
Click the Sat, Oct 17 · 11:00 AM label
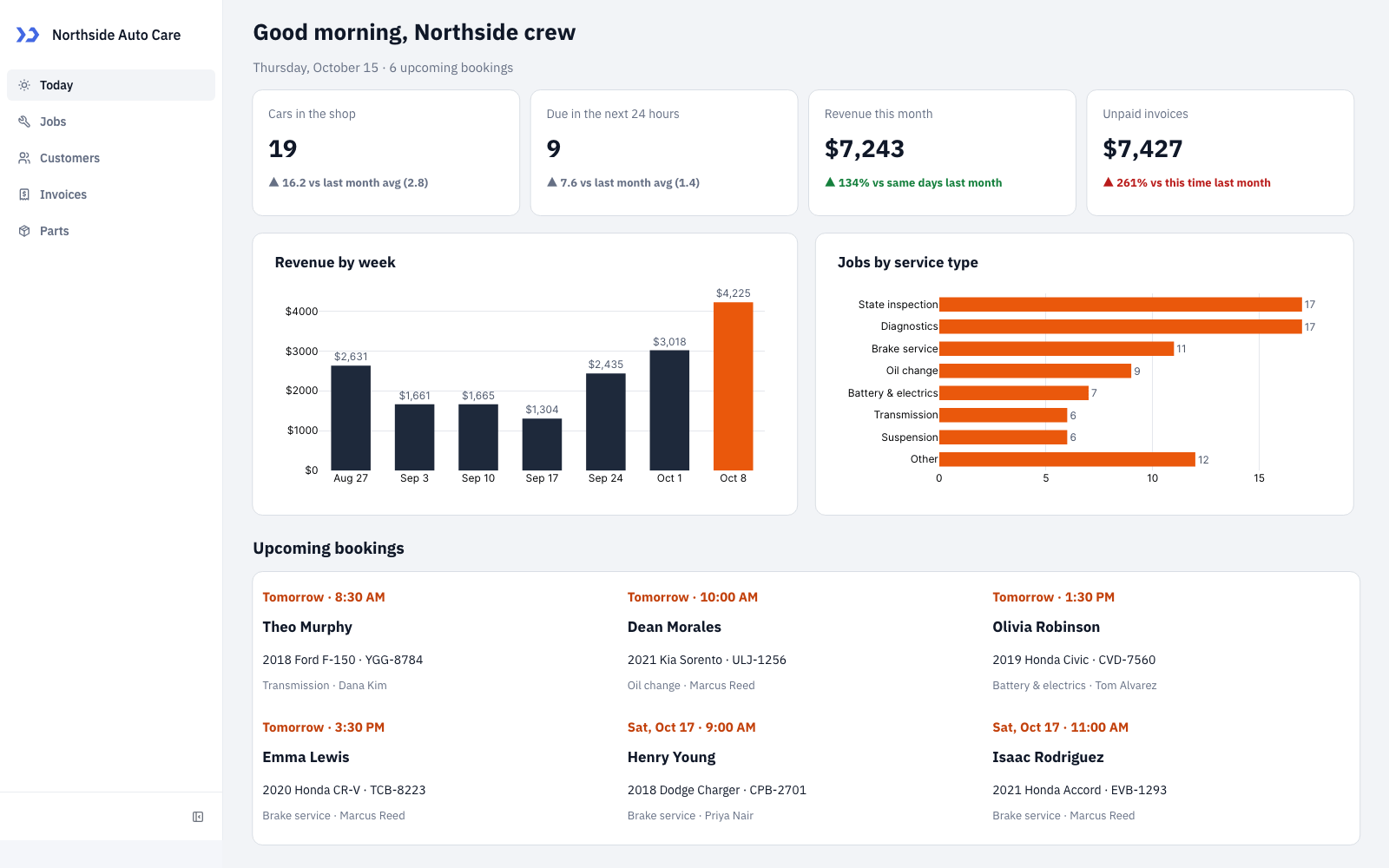[x=1061, y=727]
